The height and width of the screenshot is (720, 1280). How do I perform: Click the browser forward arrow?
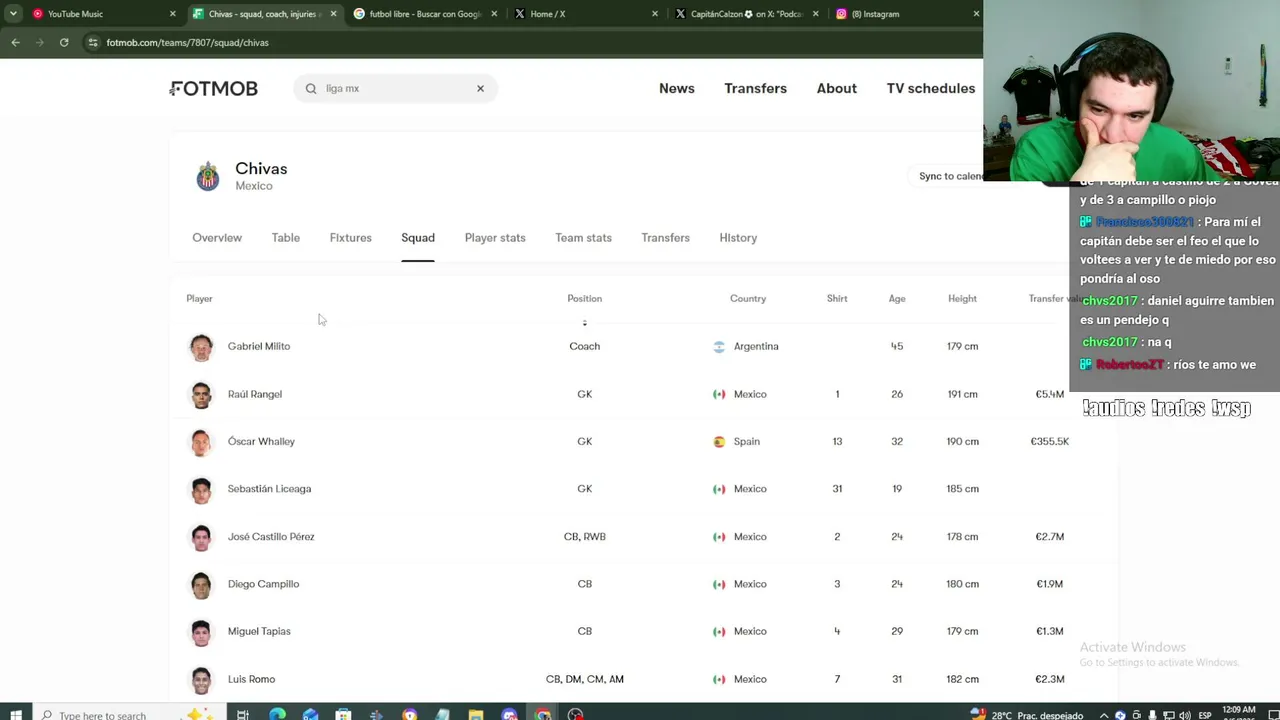(40, 42)
